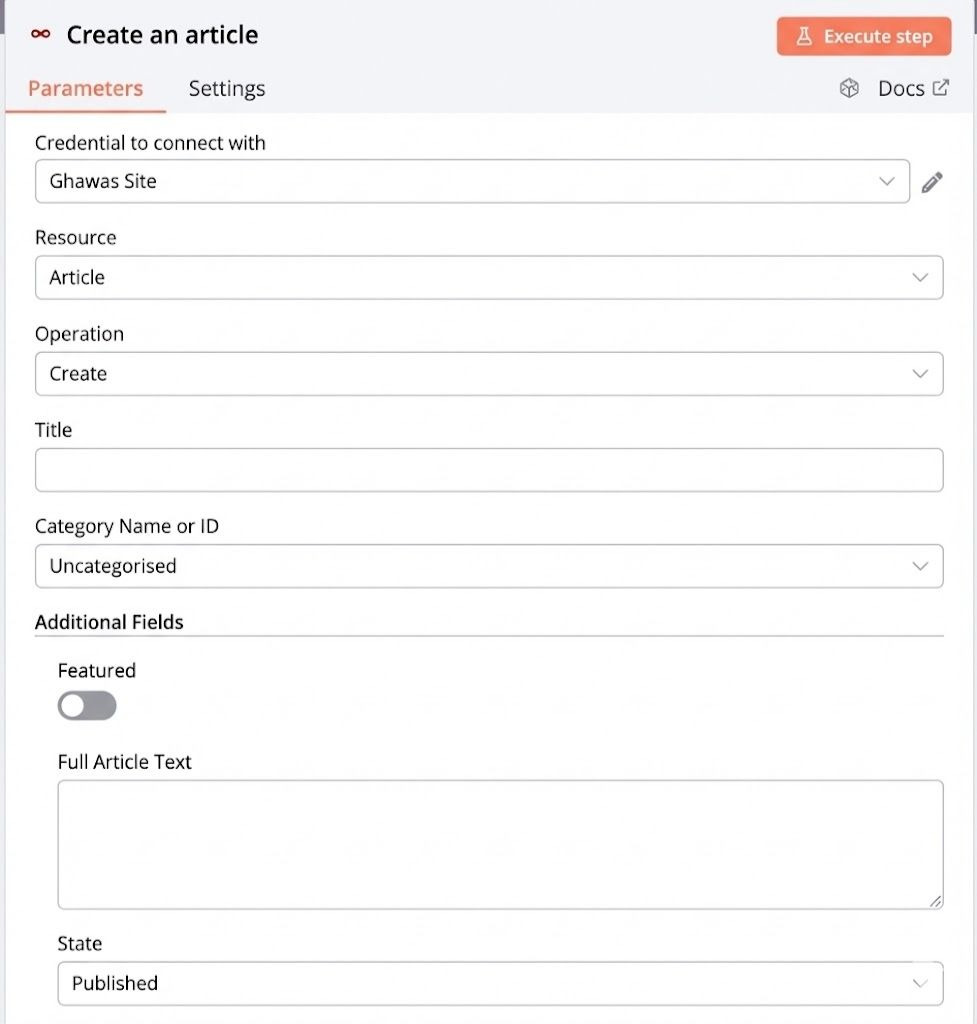Select the Parameters tab
The image size is (977, 1024).
[85, 89]
